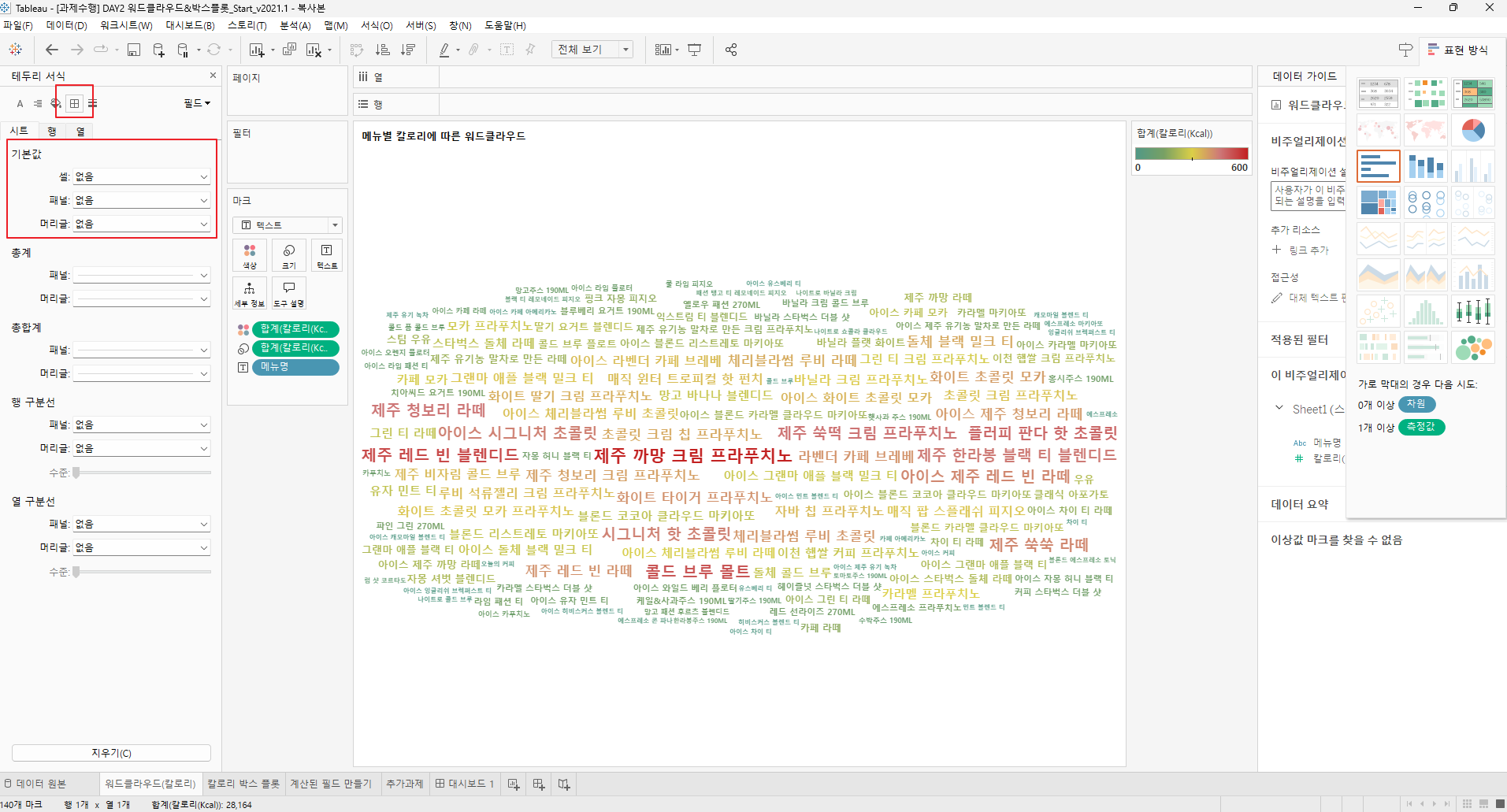Expand the Sheet1 item in data guide

tap(1279, 408)
